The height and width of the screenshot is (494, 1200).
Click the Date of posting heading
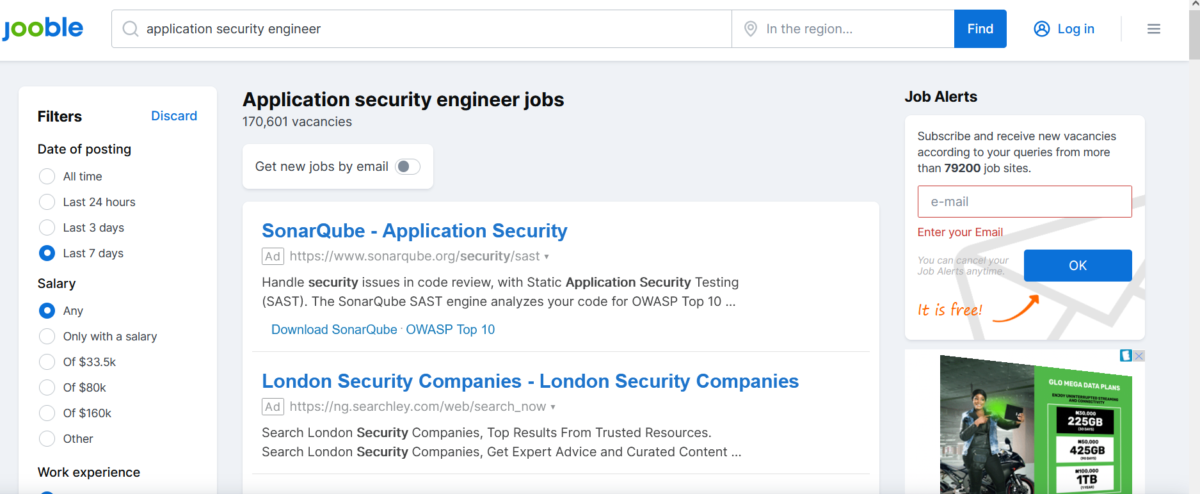click(84, 149)
